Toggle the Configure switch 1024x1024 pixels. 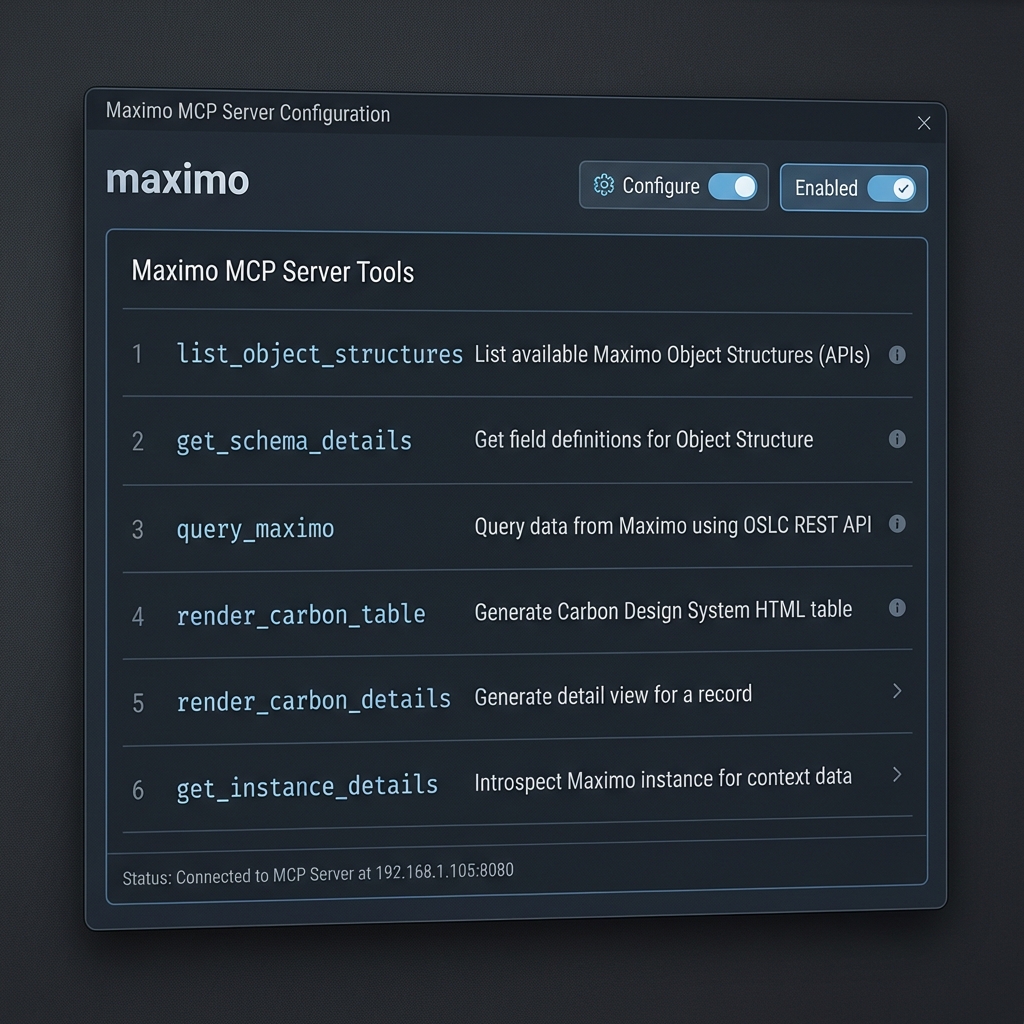733,185
